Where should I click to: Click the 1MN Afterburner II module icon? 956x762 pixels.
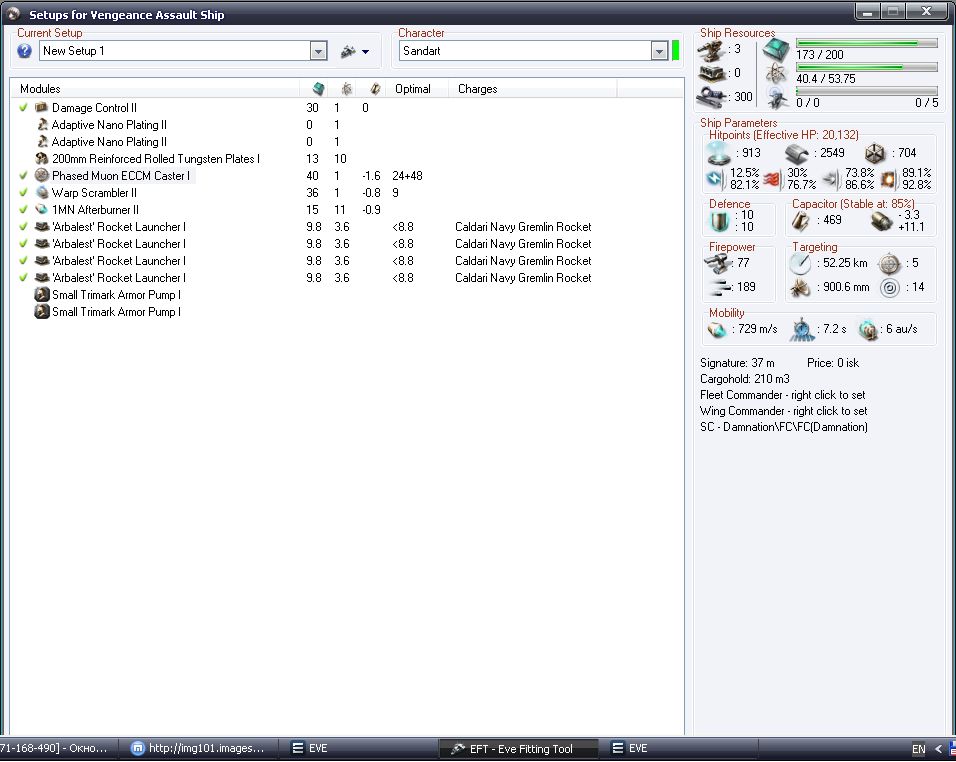pyautogui.click(x=41, y=210)
